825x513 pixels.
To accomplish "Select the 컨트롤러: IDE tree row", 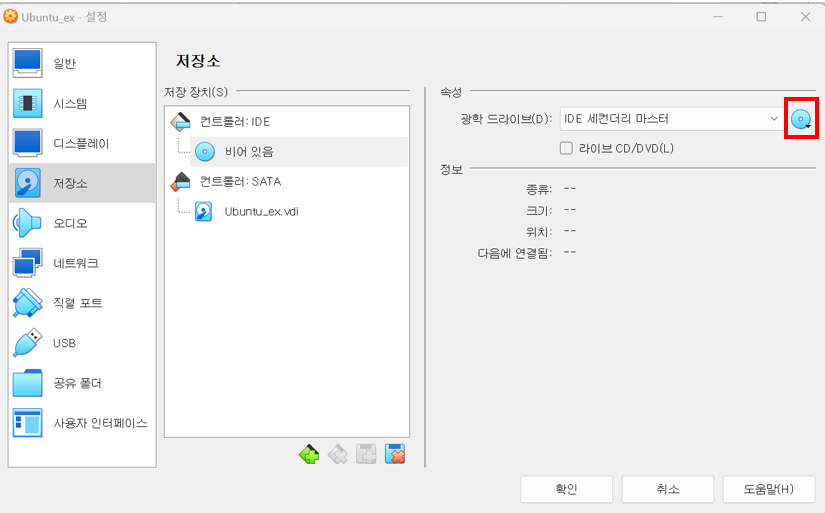I will click(x=287, y=122).
